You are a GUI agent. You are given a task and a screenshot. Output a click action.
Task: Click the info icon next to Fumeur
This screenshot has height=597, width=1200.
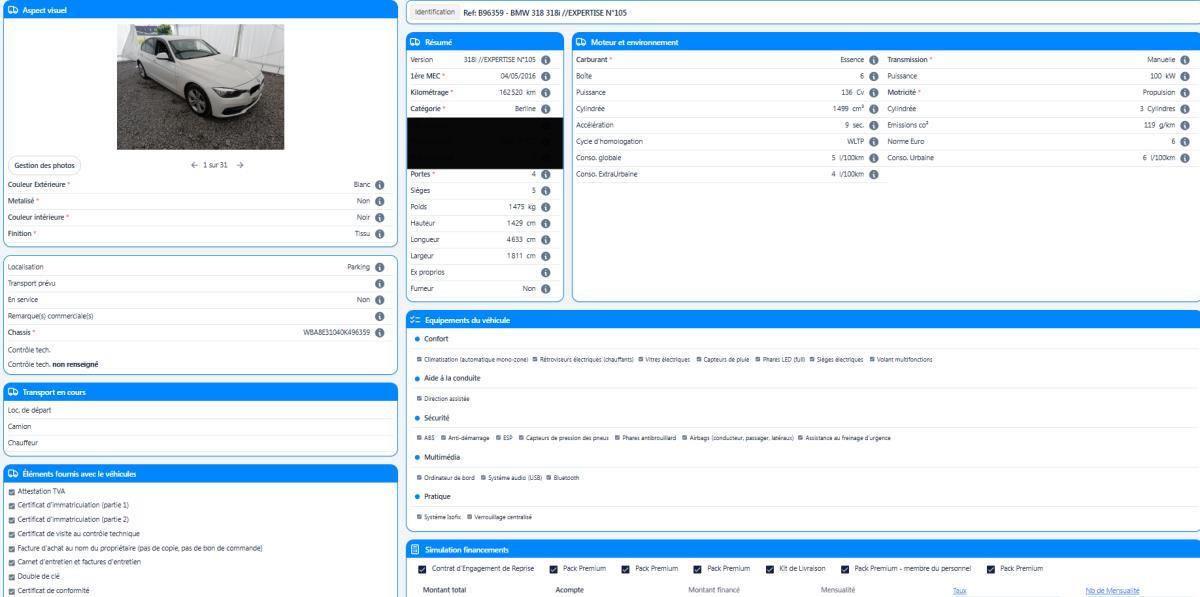click(x=546, y=288)
